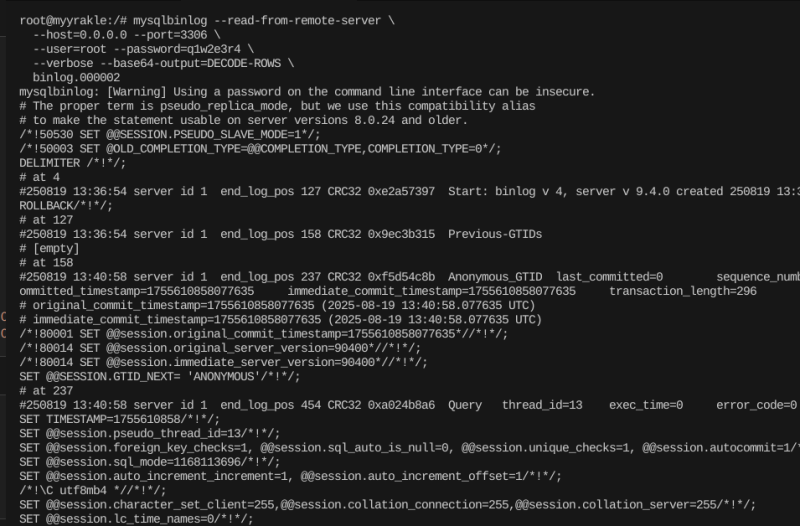This screenshot has width=800, height=526.
Task: Click the --password=q1w2e3r4 text
Action: [x=187, y=48]
